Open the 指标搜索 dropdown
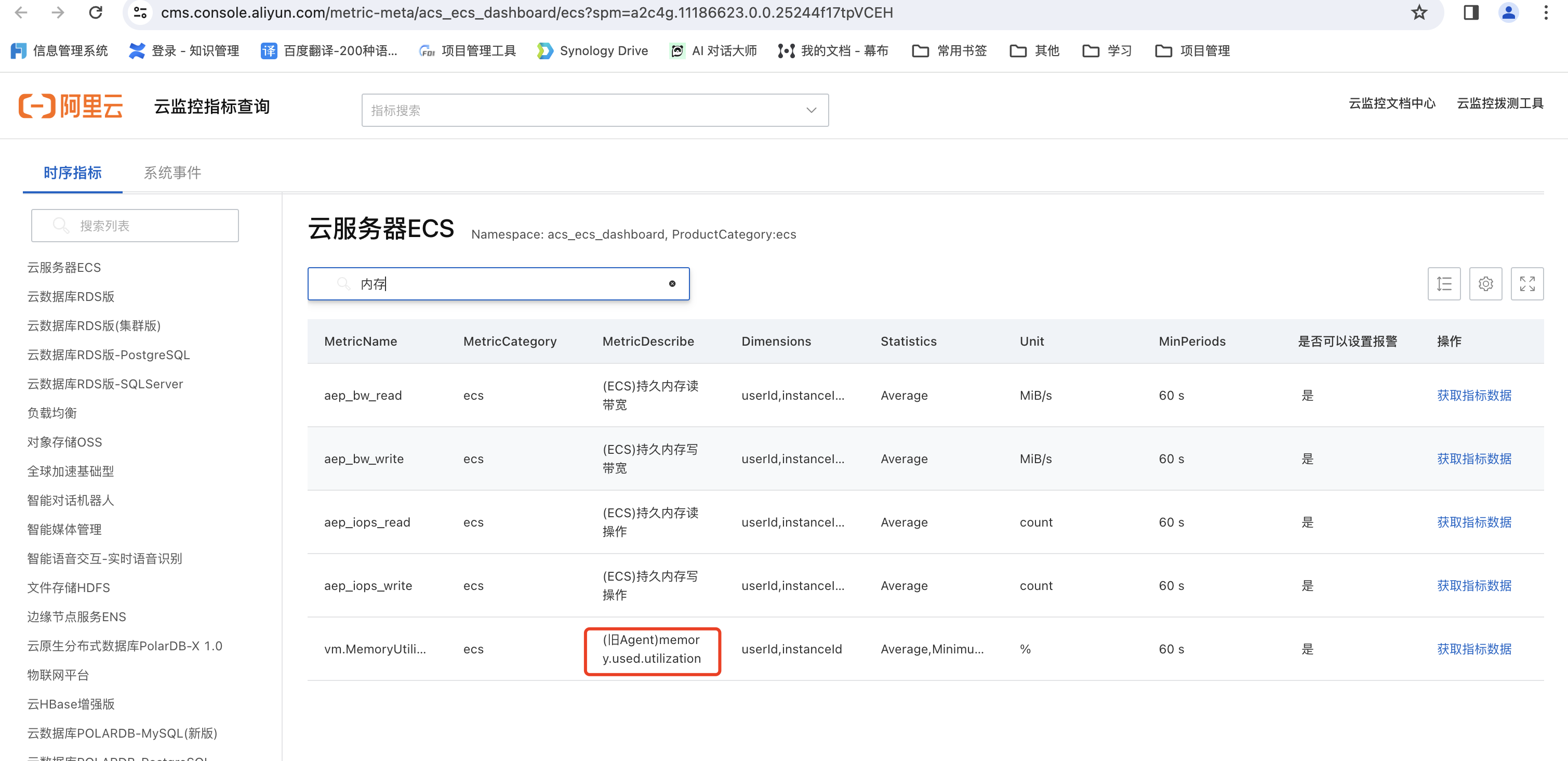 [595, 110]
